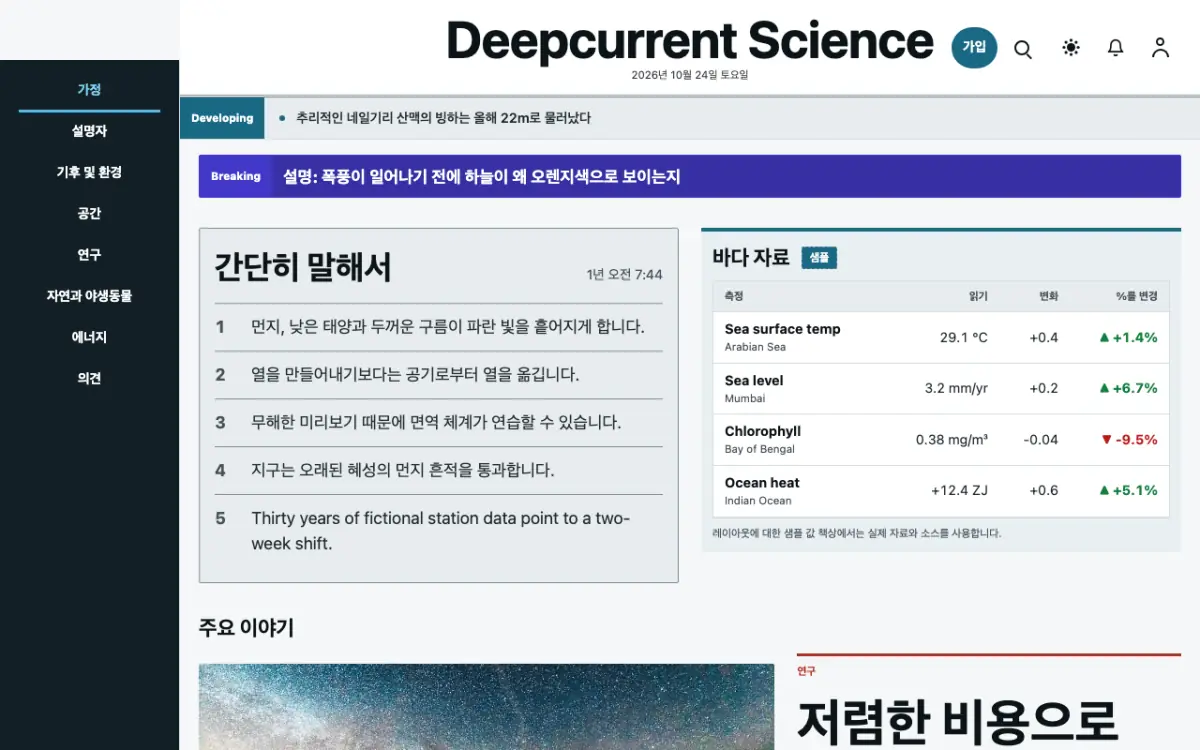
Task: Click the date 2026년 10월 24일 토요일
Action: tap(690, 75)
